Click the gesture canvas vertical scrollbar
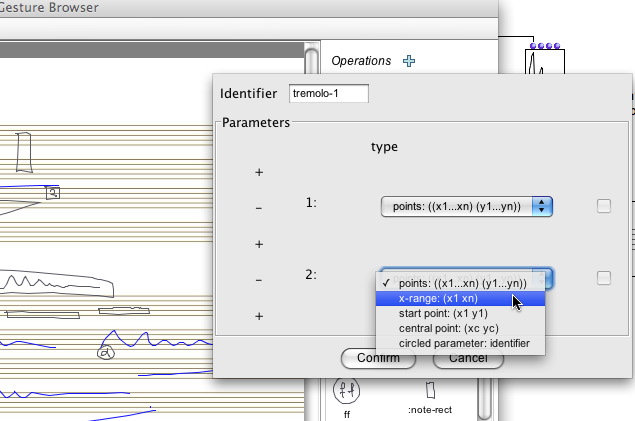Viewport: 635px width, 421px height. [x=311, y=61]
